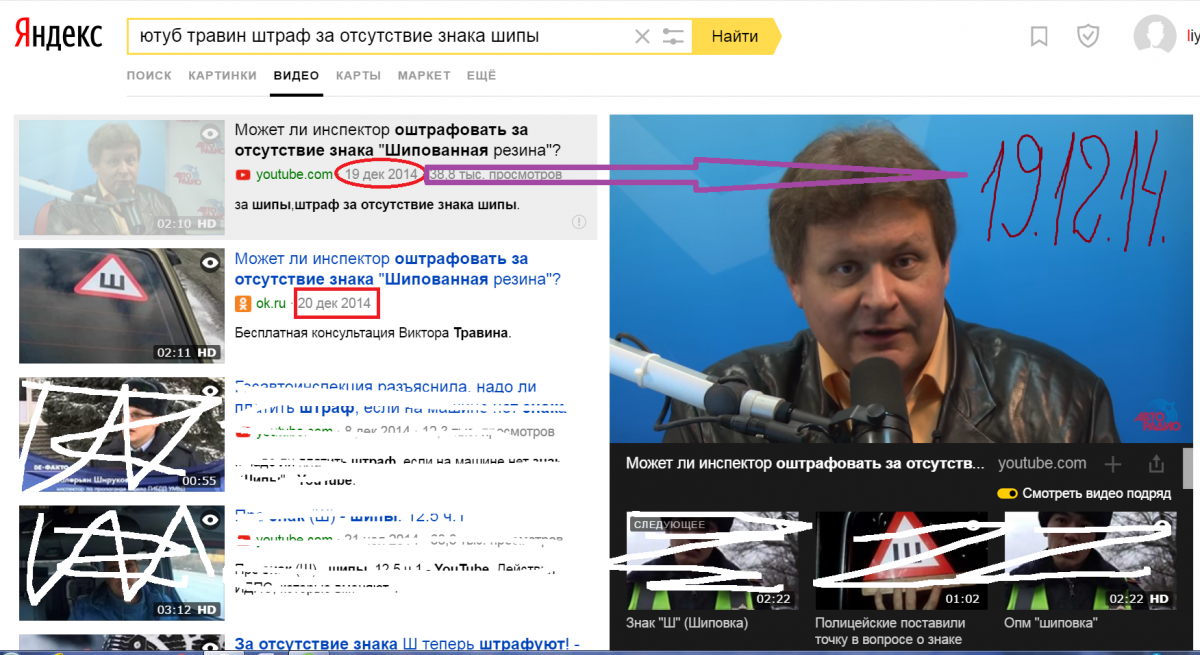Click the Найти search button

(735, 36)
